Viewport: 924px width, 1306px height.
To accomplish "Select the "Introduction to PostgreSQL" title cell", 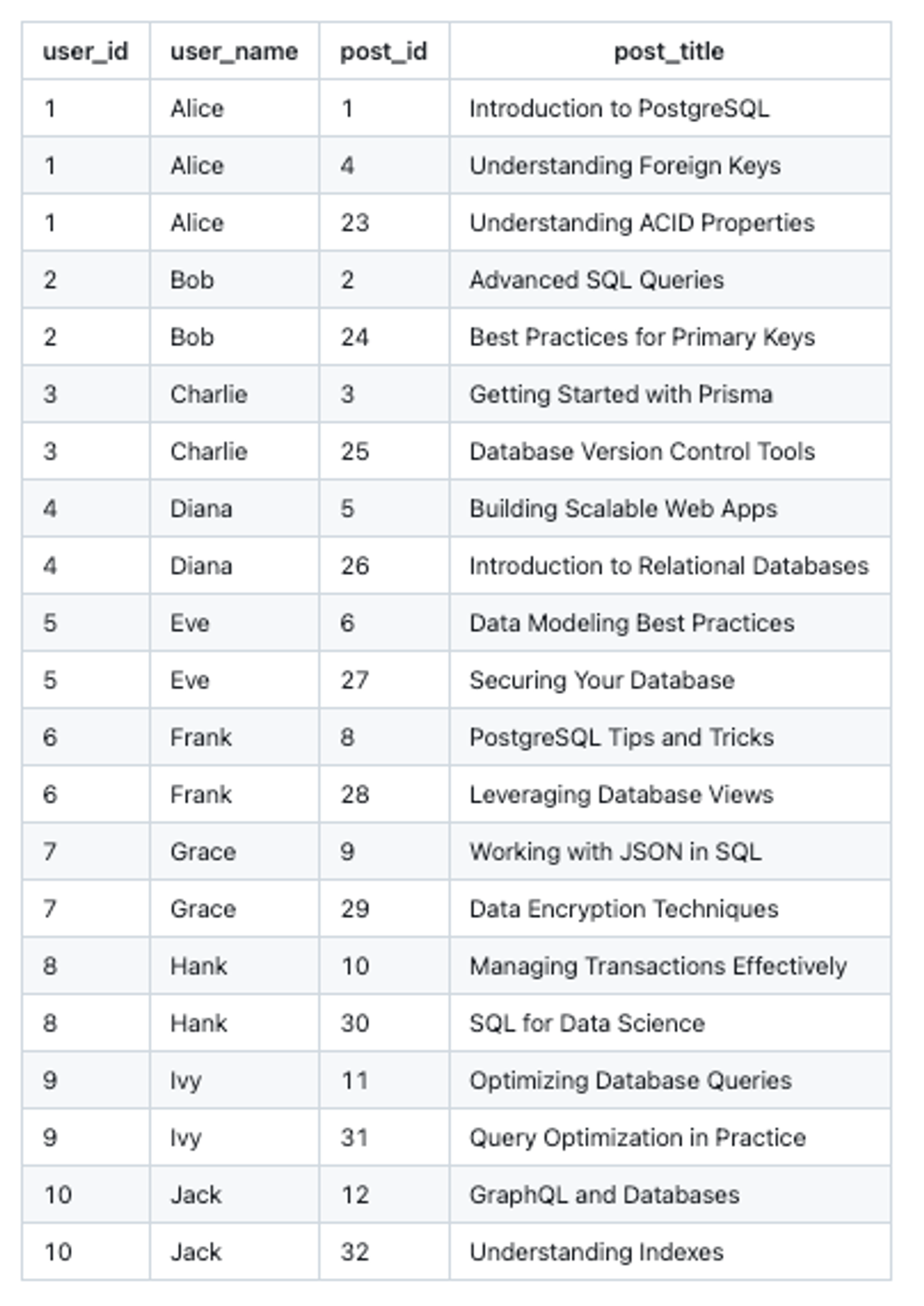I will [619, 108].
